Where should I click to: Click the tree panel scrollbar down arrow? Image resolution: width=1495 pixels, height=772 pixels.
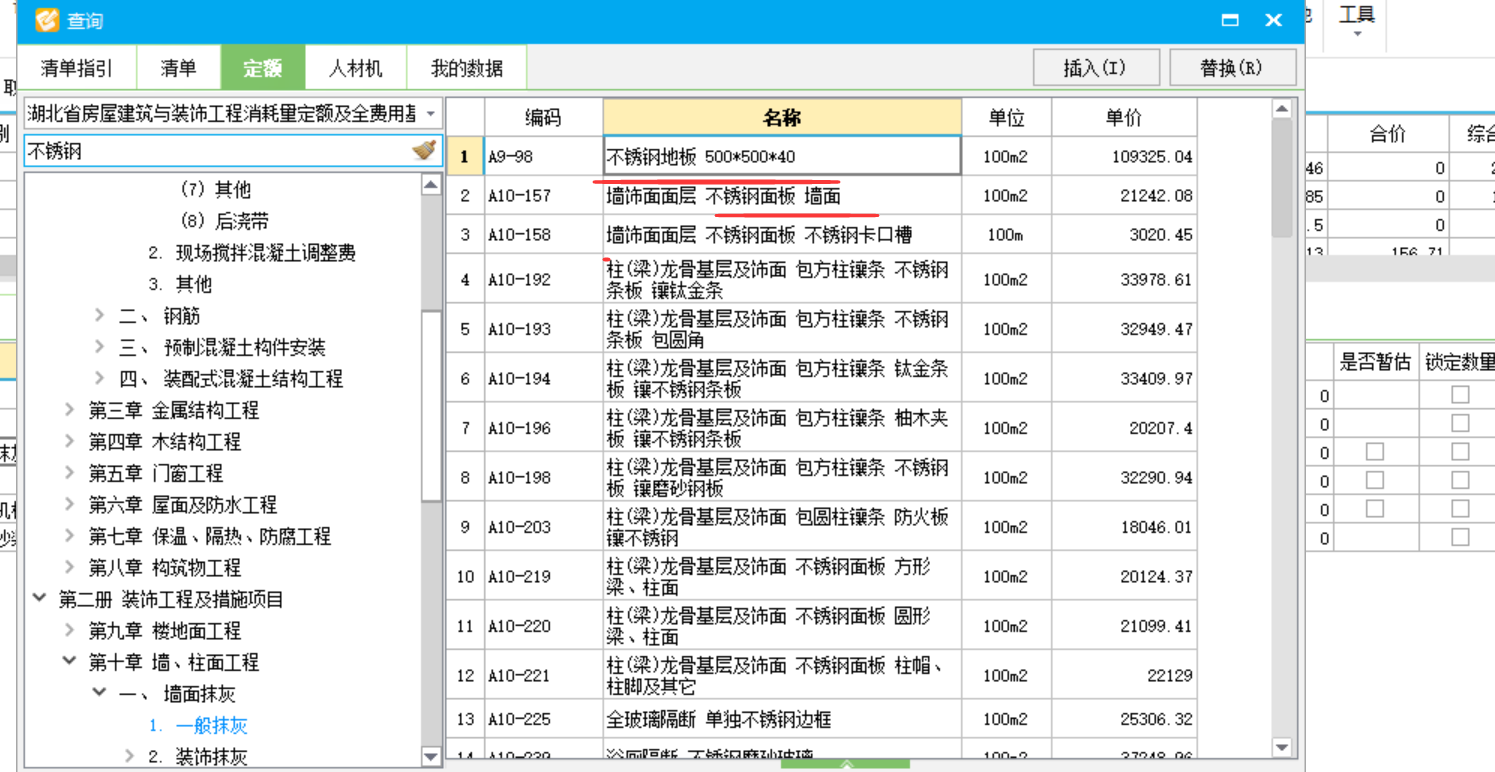point(431,757)
